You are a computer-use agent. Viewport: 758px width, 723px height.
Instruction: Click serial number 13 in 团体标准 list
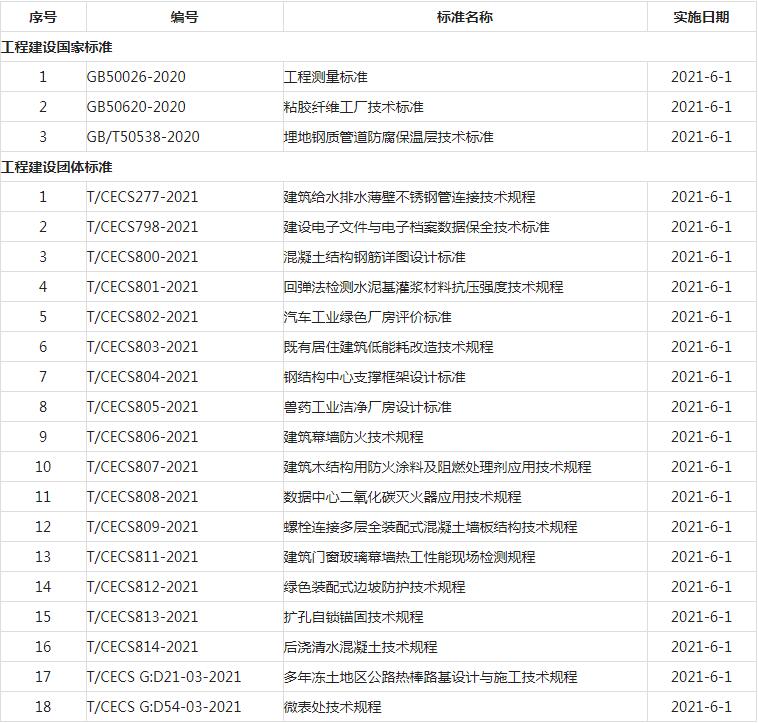(43, 556)
